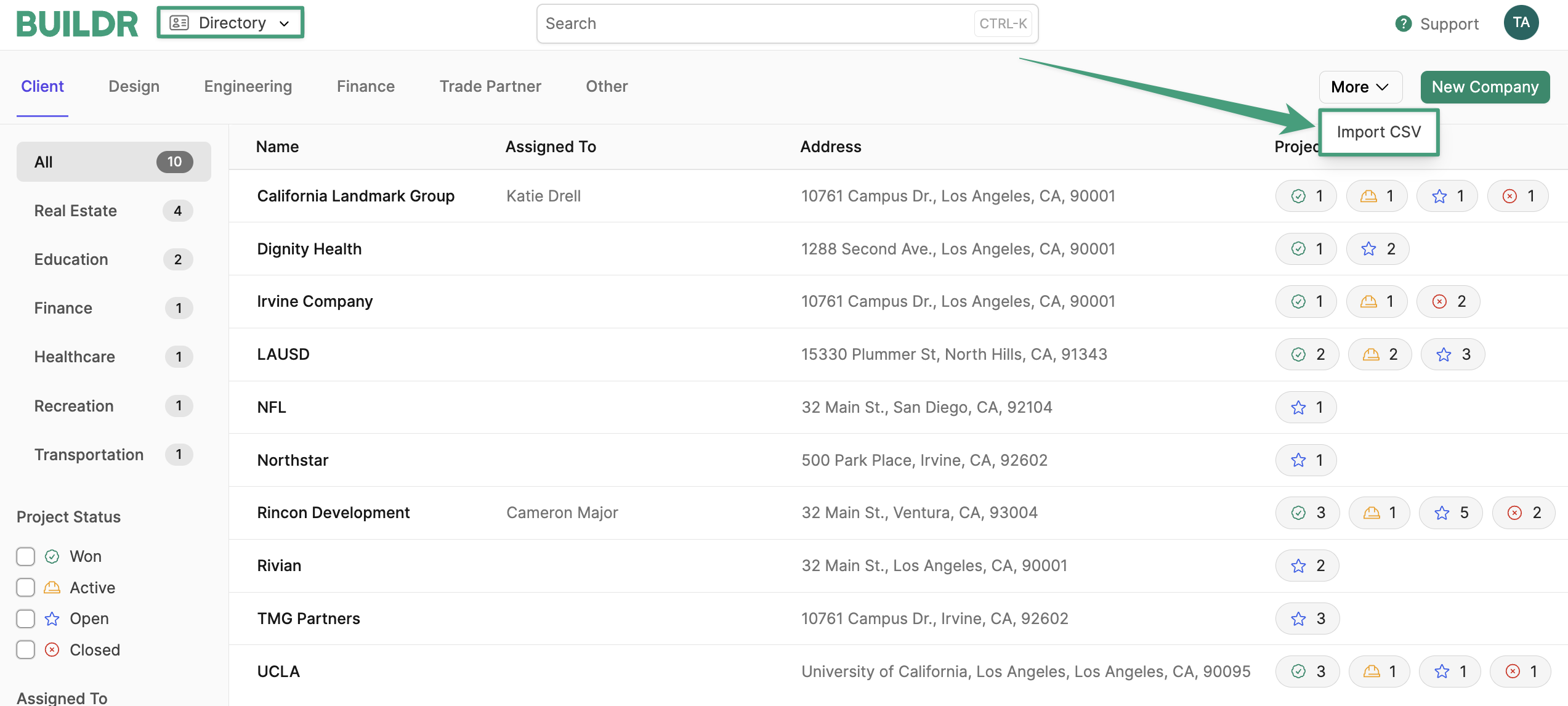
Task: Click the BUILDR logo
Action: [x=77, y=24]
